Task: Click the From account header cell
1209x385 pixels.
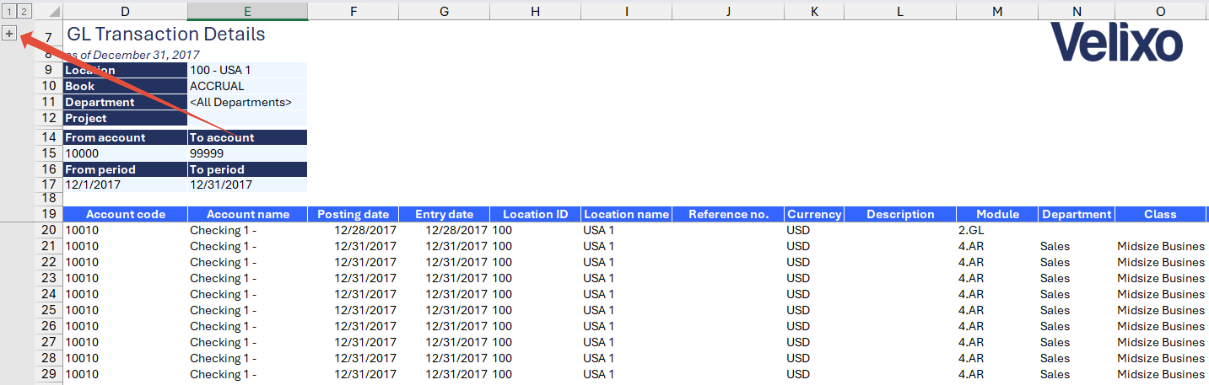Action: point(124,138)
